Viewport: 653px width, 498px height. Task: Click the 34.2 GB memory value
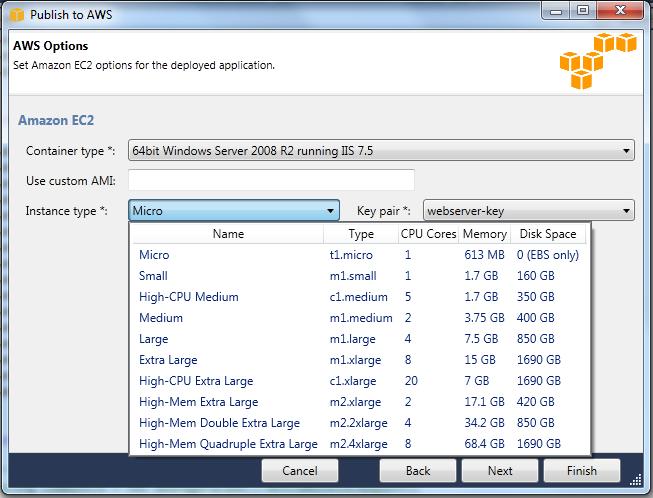click(x=484, y=423)
